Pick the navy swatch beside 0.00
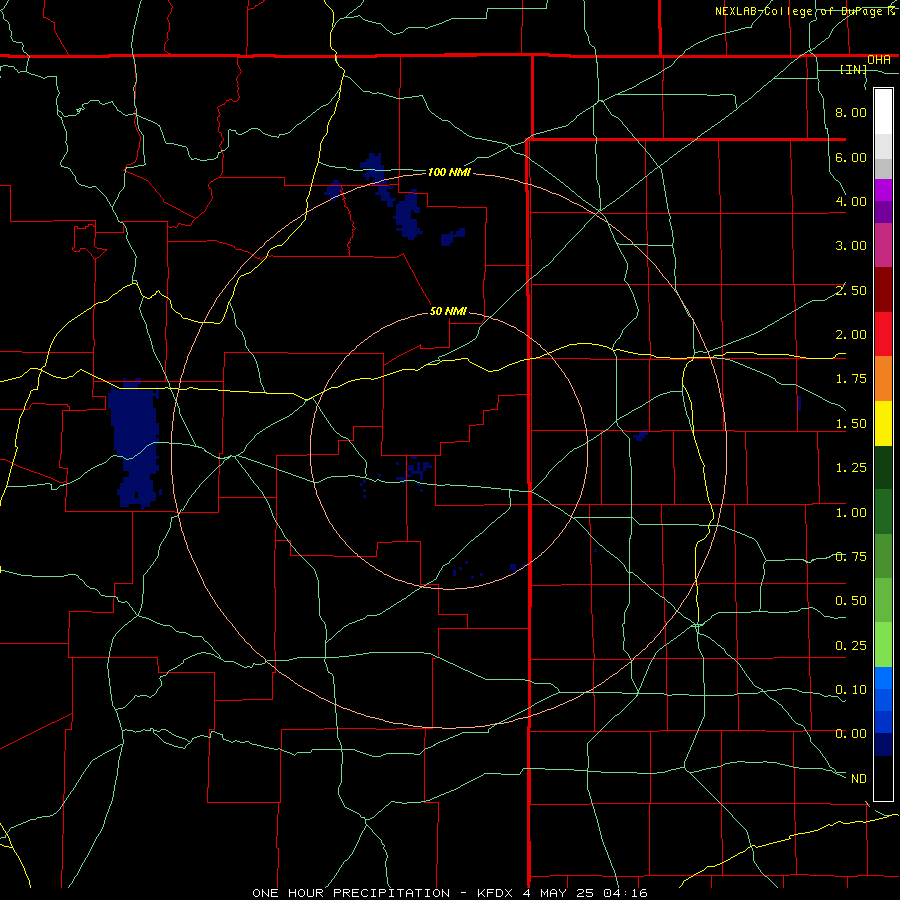Screen dimensions: 900x900 point(883,745)
